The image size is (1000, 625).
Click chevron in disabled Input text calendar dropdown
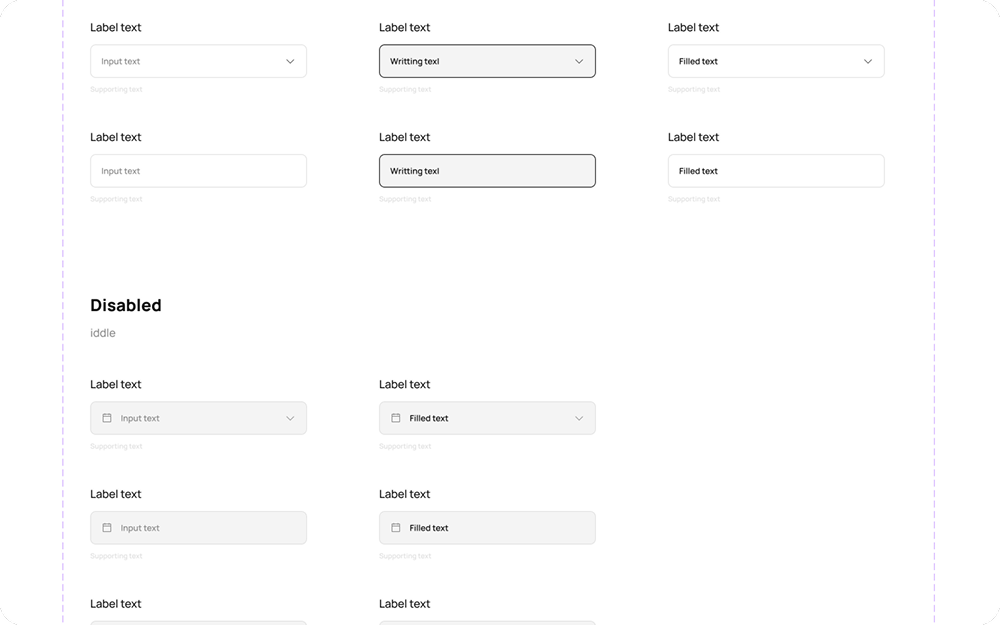coord(290,418)
